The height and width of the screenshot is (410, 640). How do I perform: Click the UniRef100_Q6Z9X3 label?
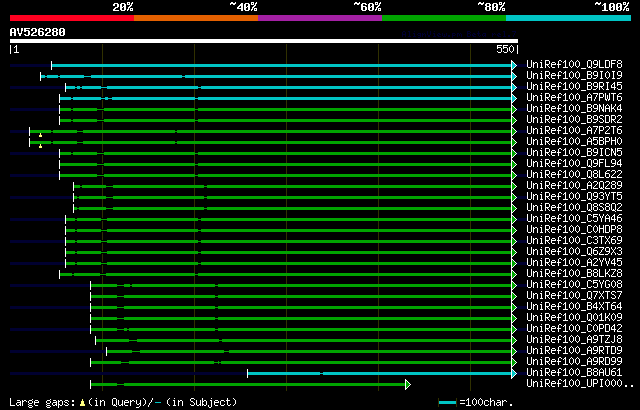(x=574, y=252)
